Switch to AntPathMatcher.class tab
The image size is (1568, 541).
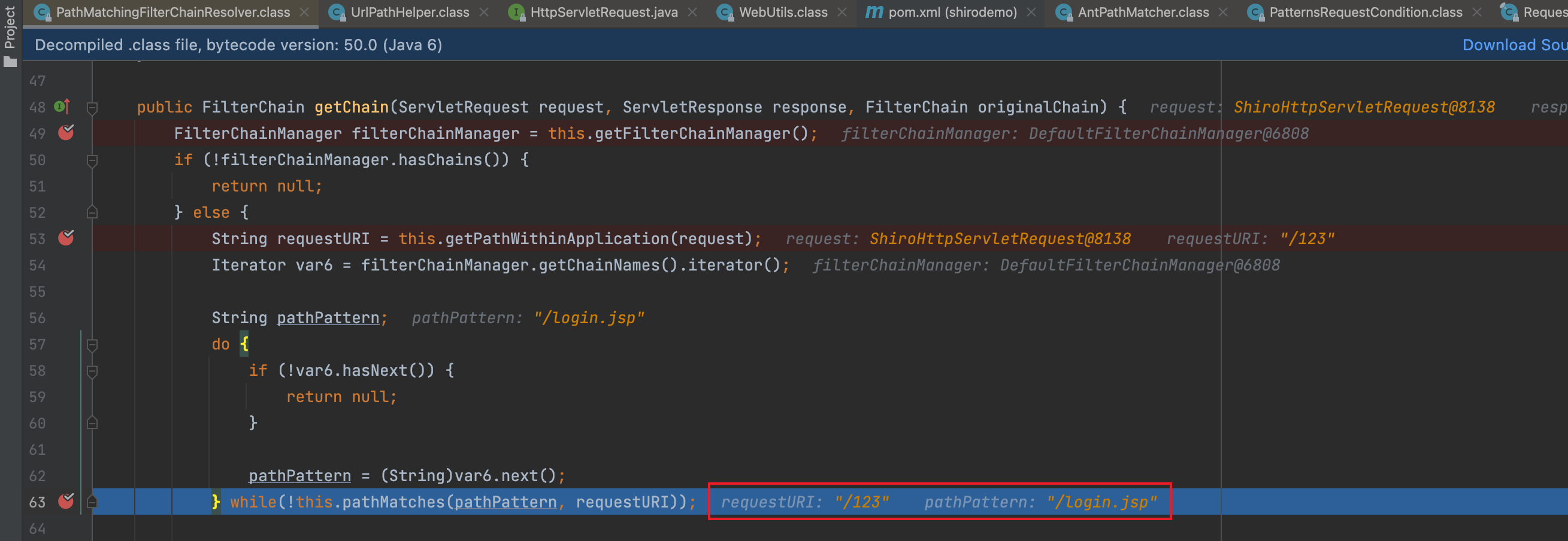[x=1143, y=12]
